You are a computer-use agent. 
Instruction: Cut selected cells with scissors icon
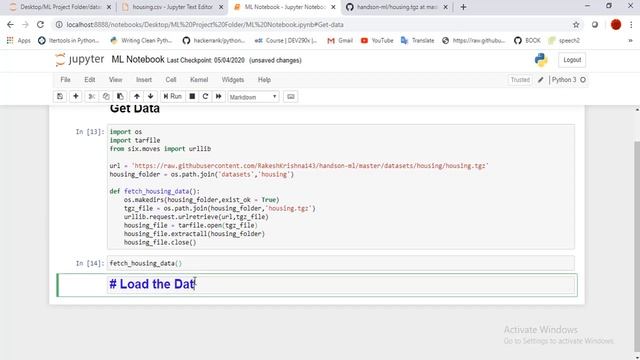click(x=91, y=97)
